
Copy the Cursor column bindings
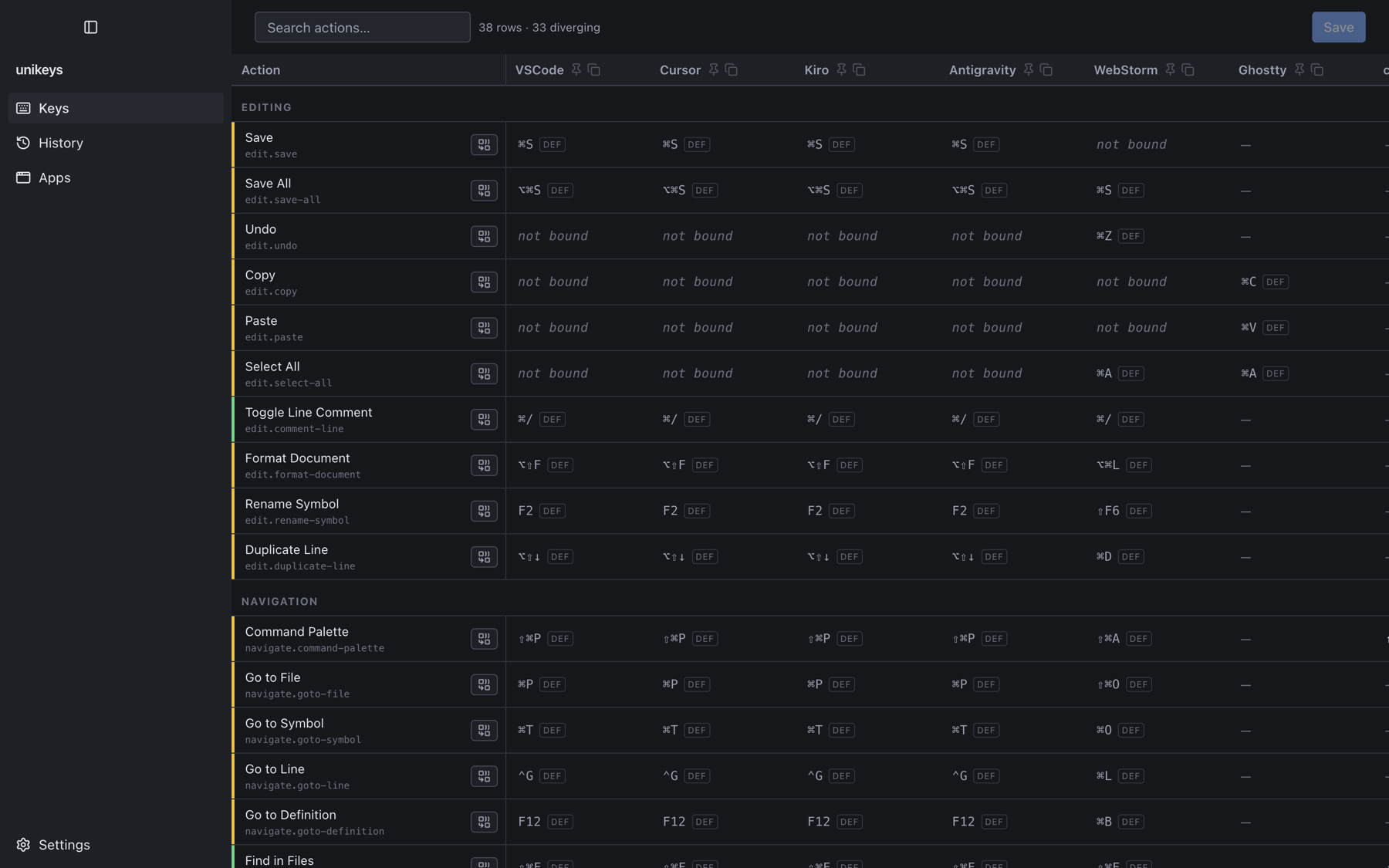pyautogui.click(x=732, y=69)
